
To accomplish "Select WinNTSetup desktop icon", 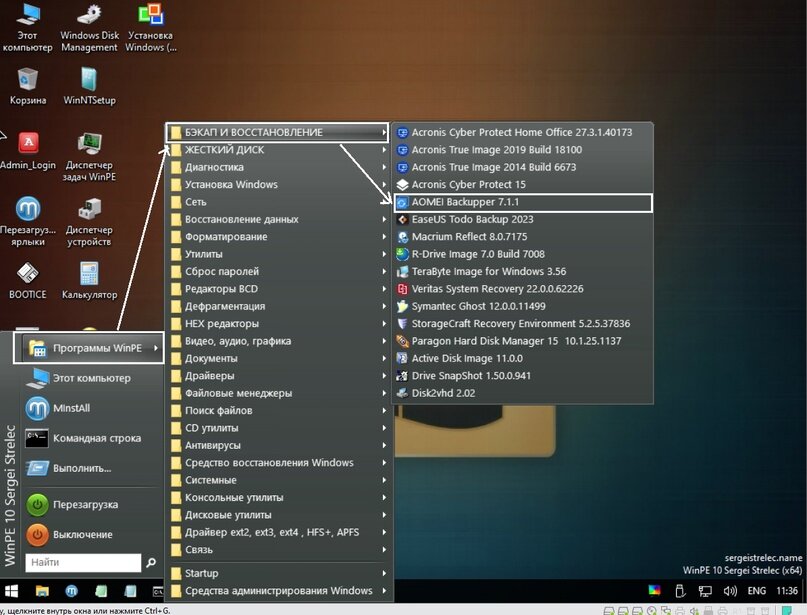I will [x=90, y=86].
